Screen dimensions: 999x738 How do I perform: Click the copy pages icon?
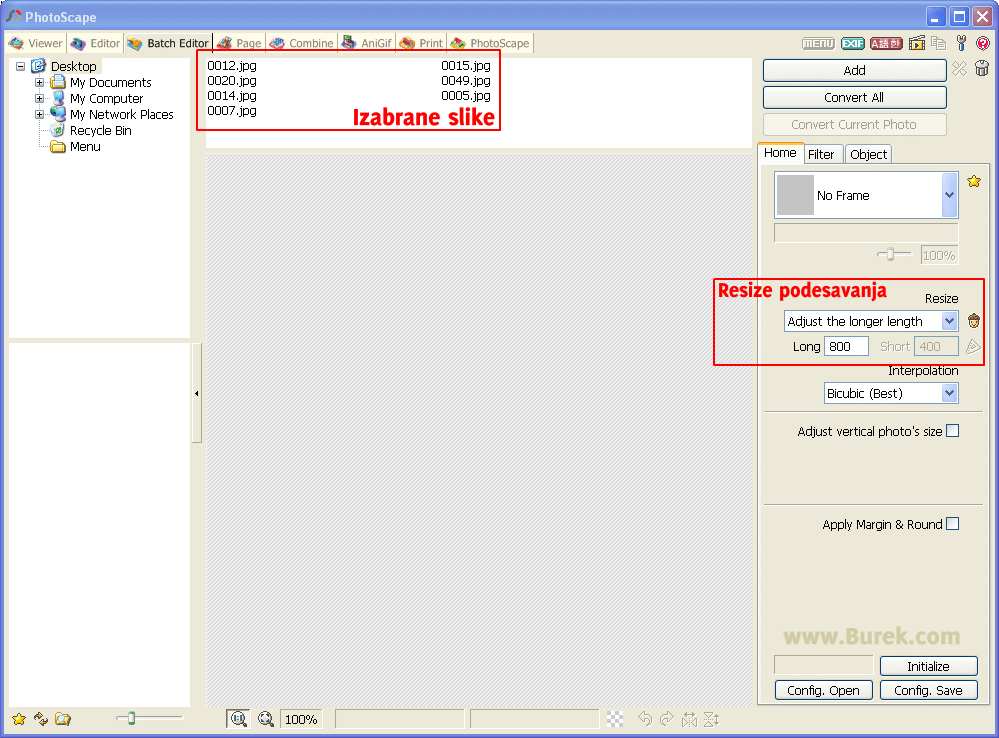tap(938, 43)
